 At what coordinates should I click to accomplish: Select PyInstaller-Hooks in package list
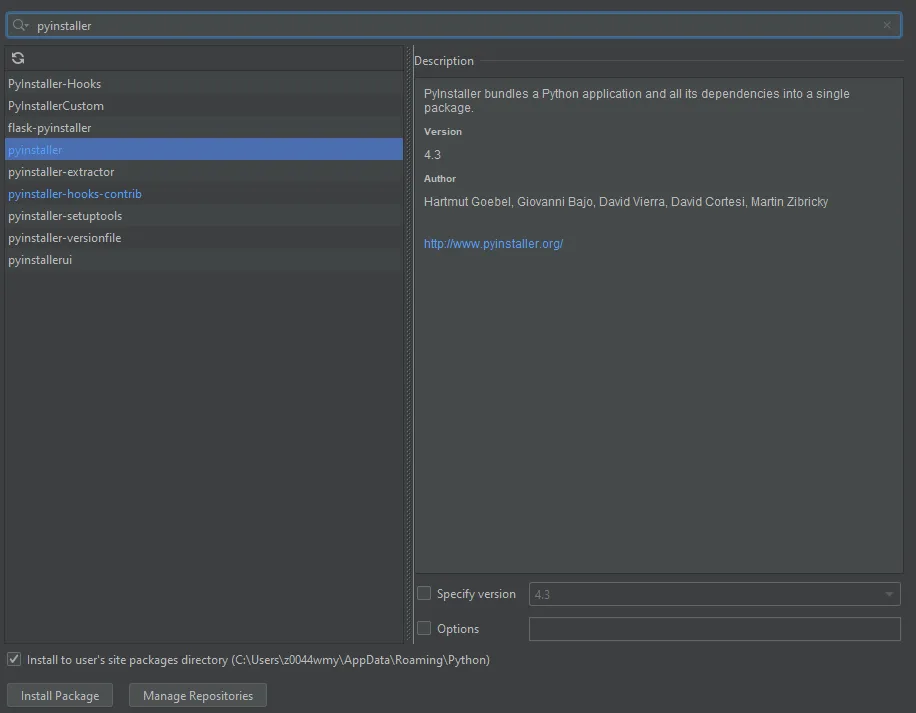pyautogui.click(x=203, y=84)
